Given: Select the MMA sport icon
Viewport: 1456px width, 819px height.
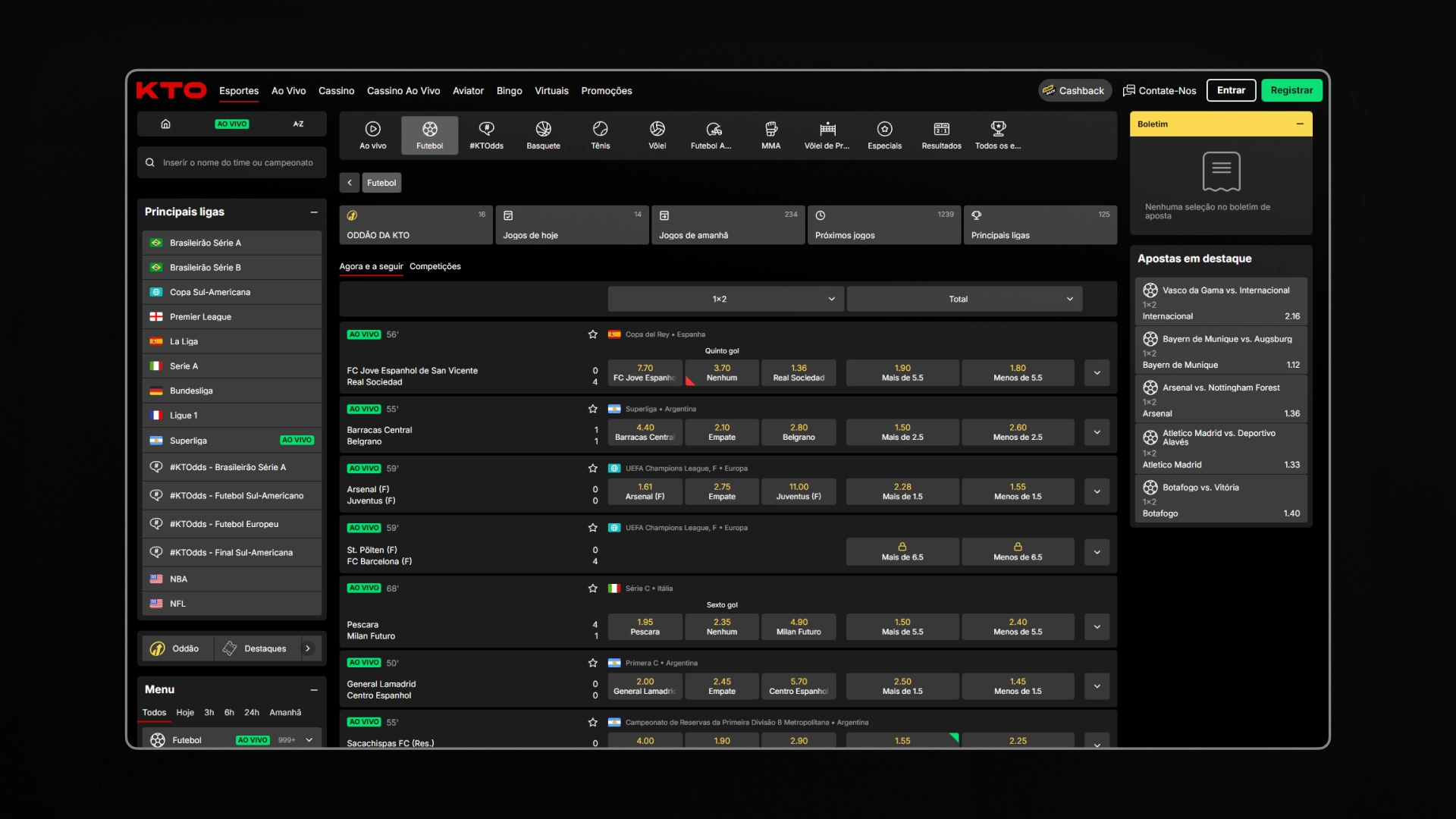Looking at the screenshot, I should [770, 136].
